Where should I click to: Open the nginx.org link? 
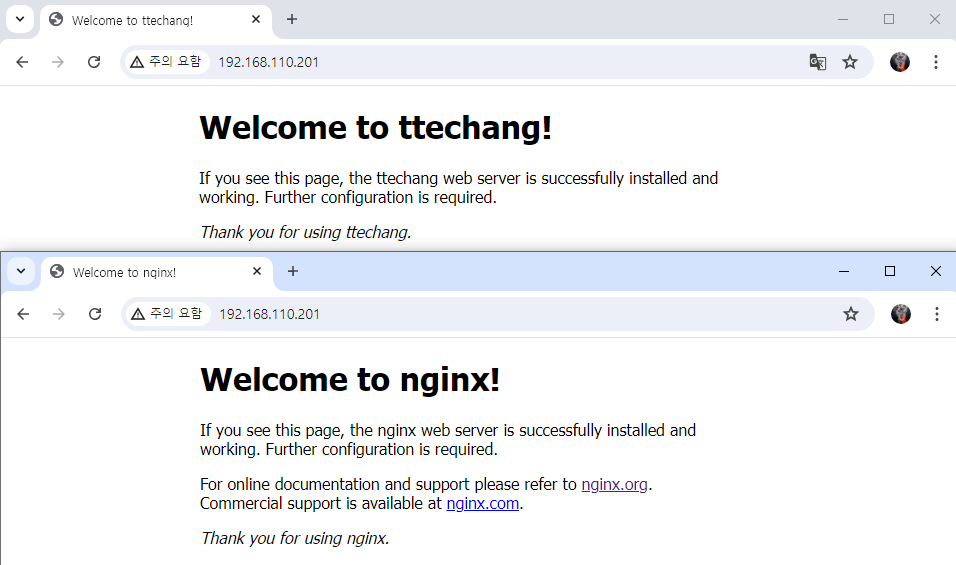click(x=615, y=485)
